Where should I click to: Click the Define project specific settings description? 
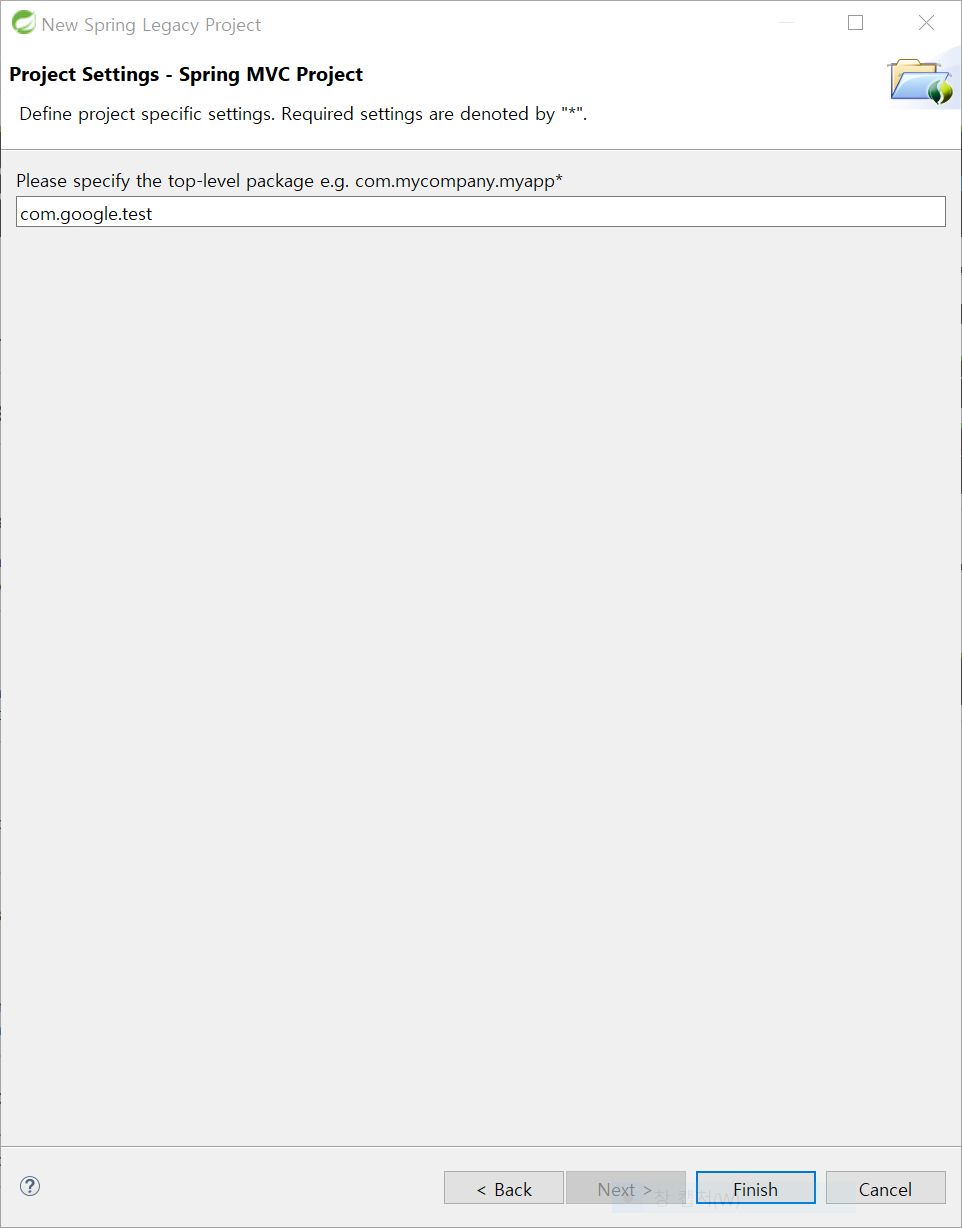pos(303,114)
